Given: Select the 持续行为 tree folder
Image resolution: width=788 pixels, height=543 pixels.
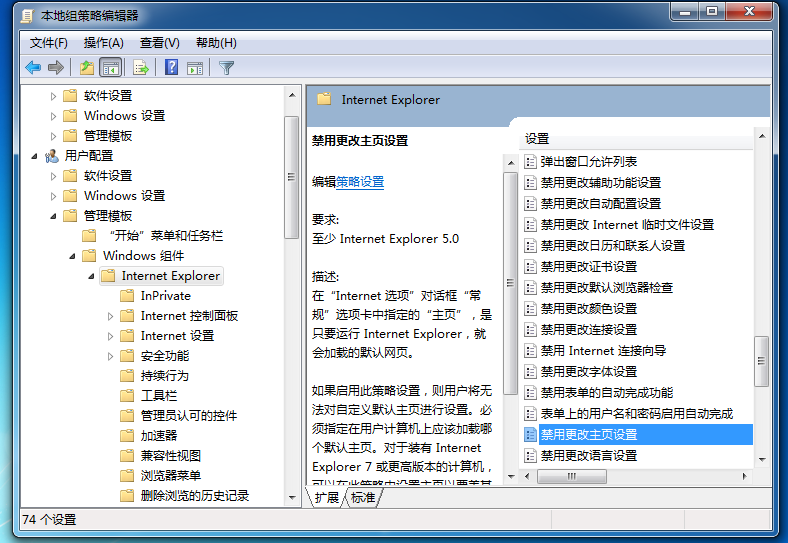Looking at the screenshot, I should (164, 376).
